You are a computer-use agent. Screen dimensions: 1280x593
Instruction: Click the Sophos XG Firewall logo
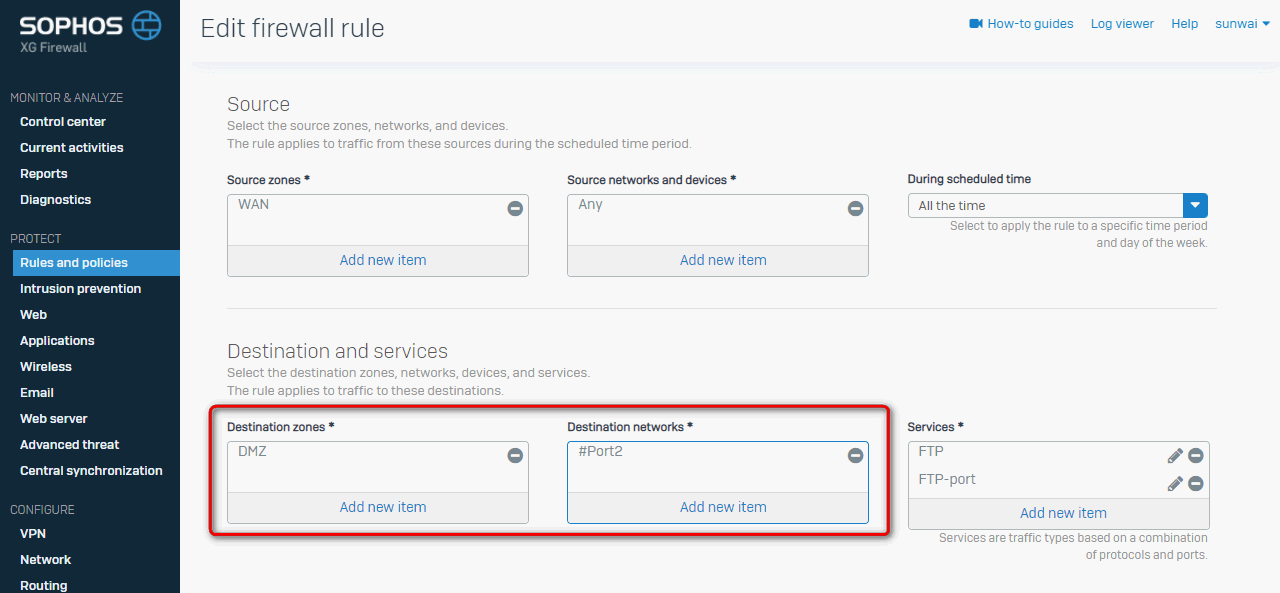[x=90, y=31]
